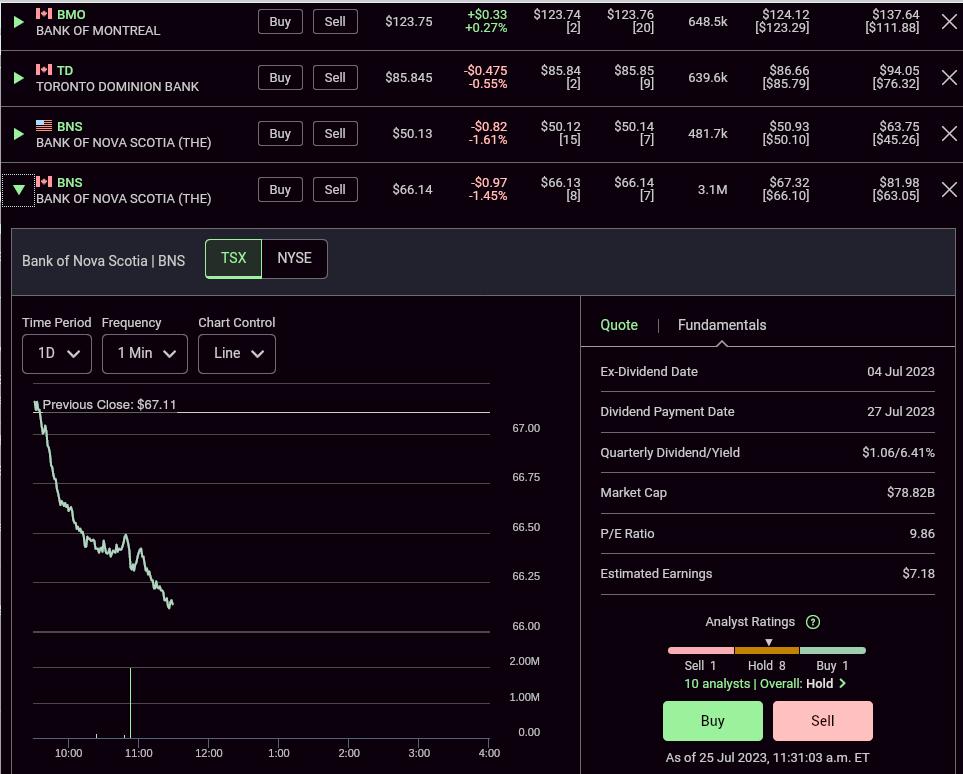Click BMO change +$0.33 +0.27%

tap(486, 22)
